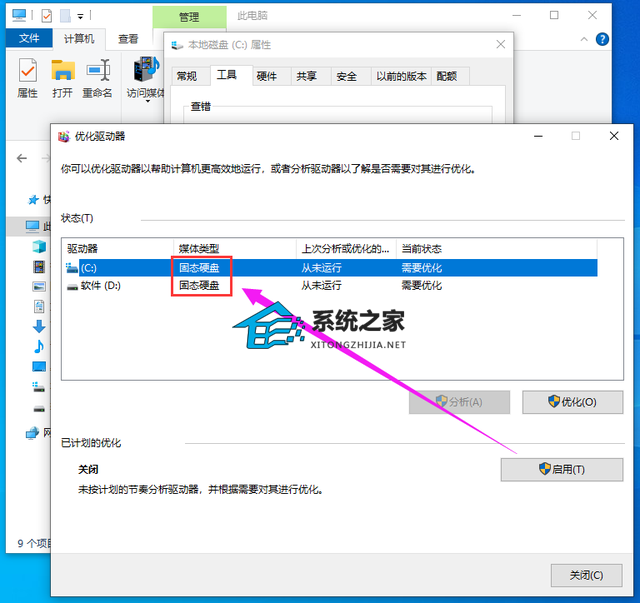The height and width of the screenshot is (603, 640).
Task: Click the Optimize Drives window icon
Action: click(x=64, y=136)
